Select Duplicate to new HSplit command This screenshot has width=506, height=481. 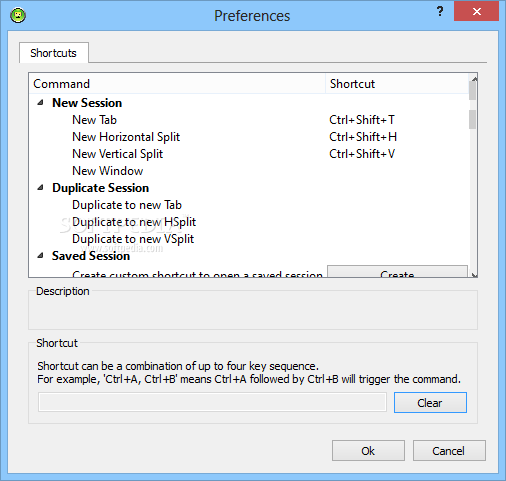click(x=134, y=222)
